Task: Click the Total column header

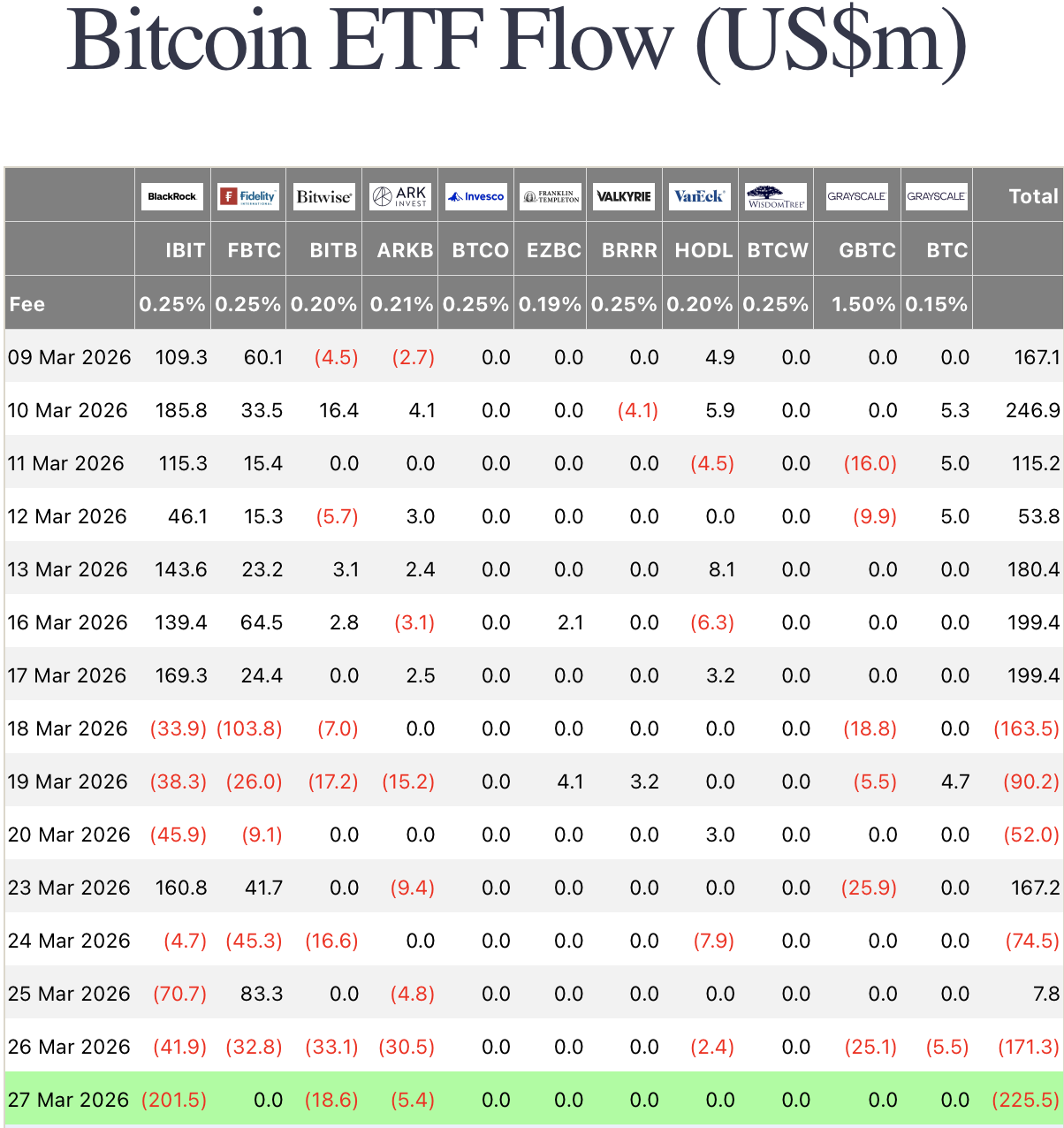Action: (1033, 196)
